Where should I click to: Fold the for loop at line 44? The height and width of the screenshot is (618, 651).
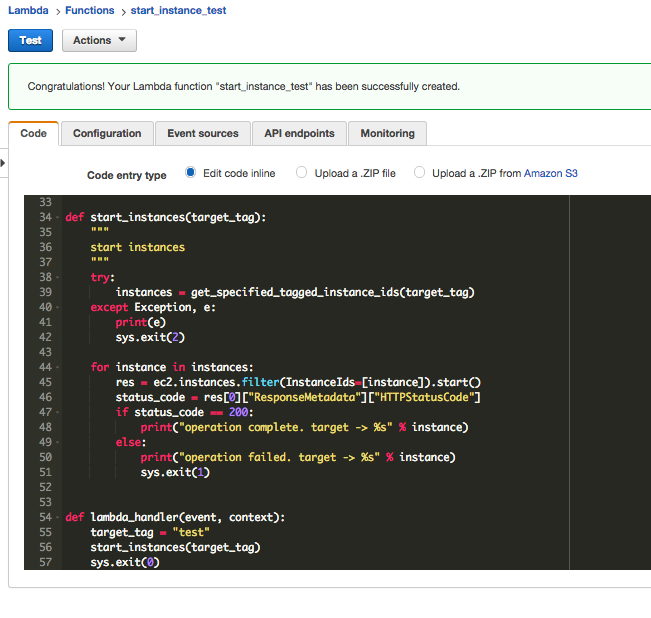[56, 367]
